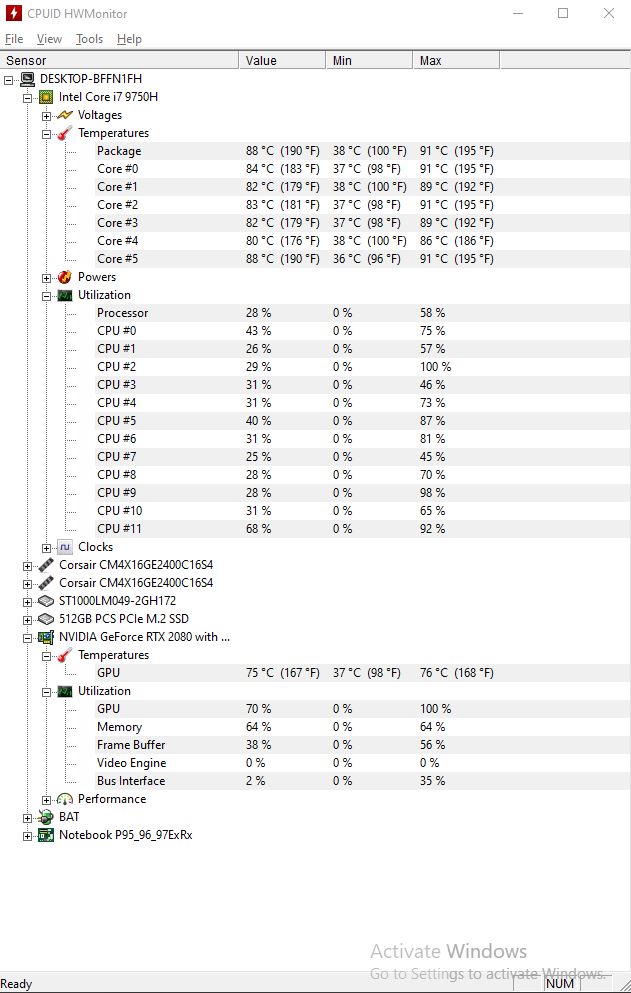Screen dimensions: 631x993
Task: Click the BAT battery icon
Action: pyautogui.click(x=46, y=817)
